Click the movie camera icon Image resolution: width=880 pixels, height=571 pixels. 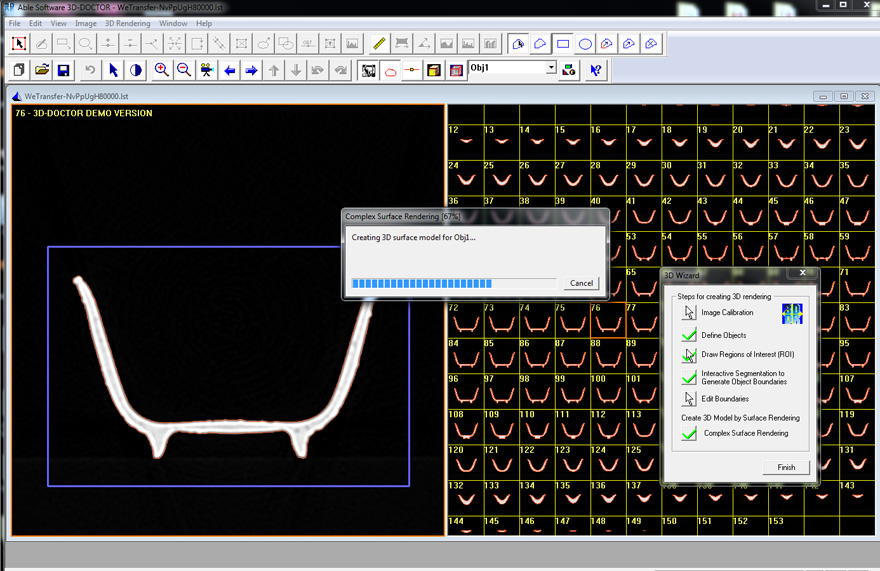click(x=207, y=70)
